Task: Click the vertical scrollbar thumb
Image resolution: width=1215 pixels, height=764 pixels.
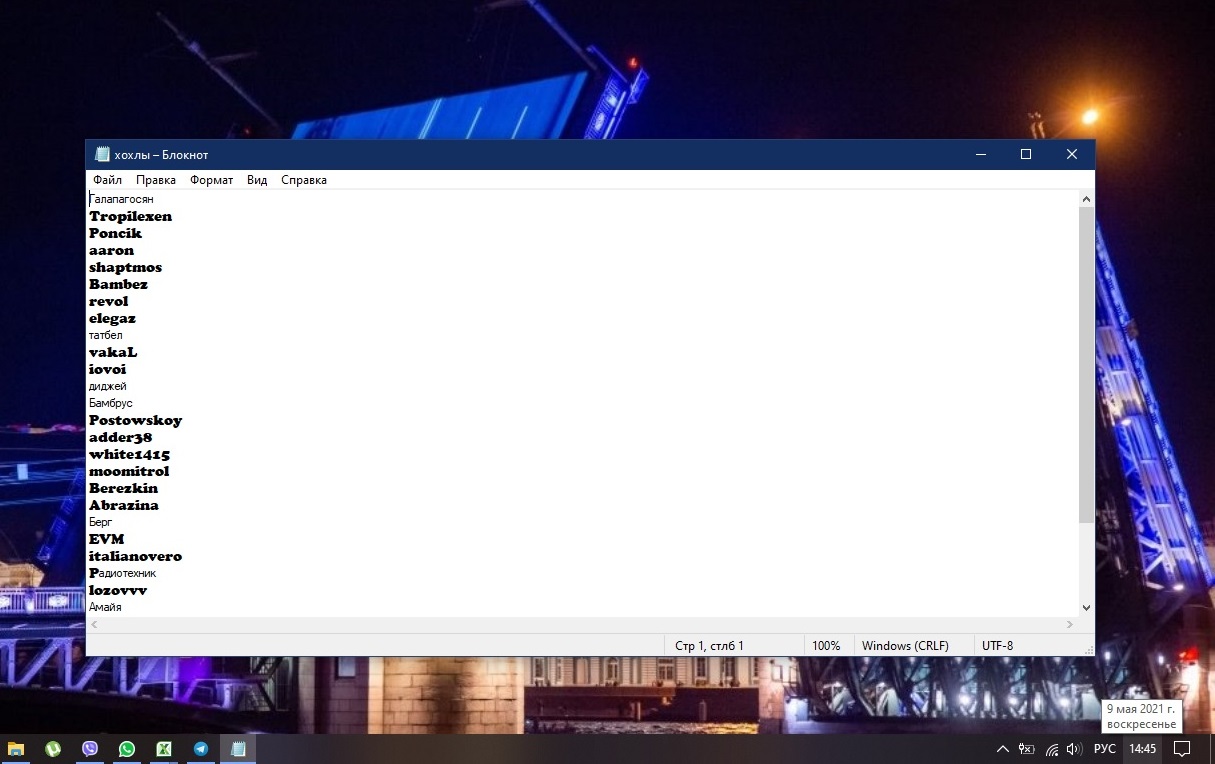Action: point(1086,365)
